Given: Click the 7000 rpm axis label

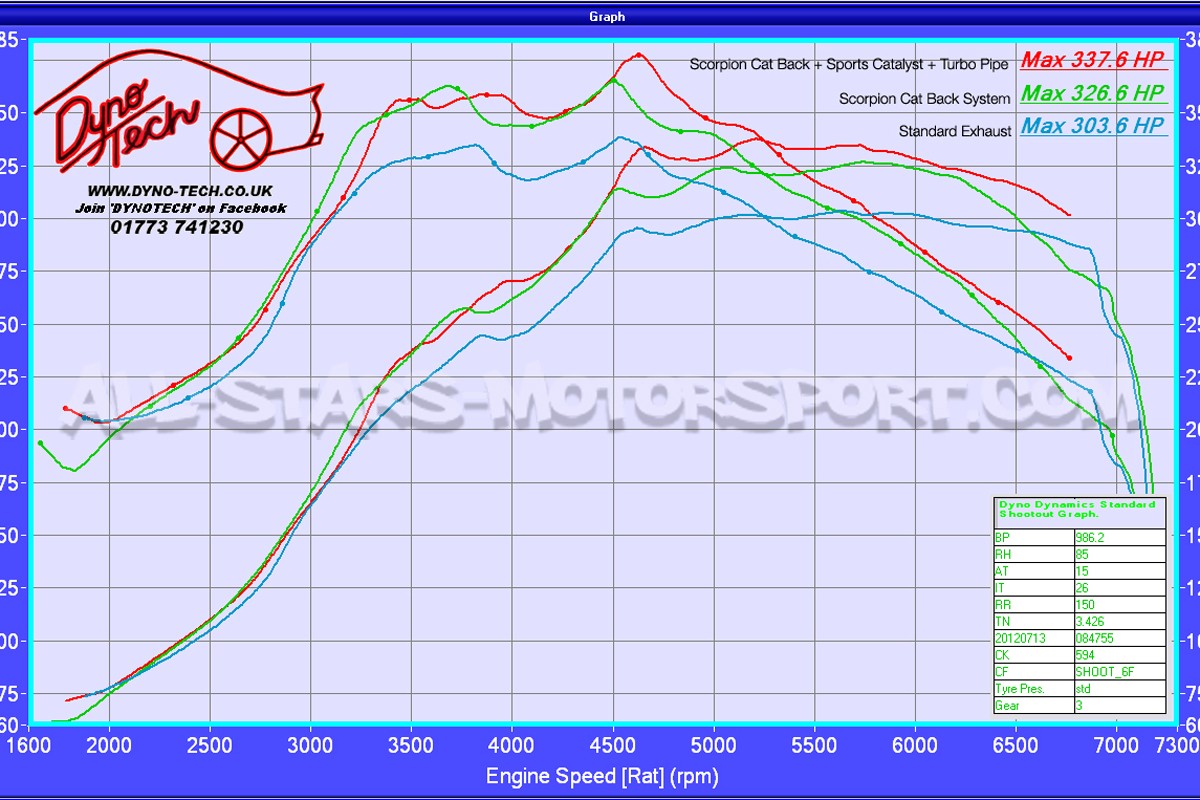Looking at the screenshot, I should 1117,745.
